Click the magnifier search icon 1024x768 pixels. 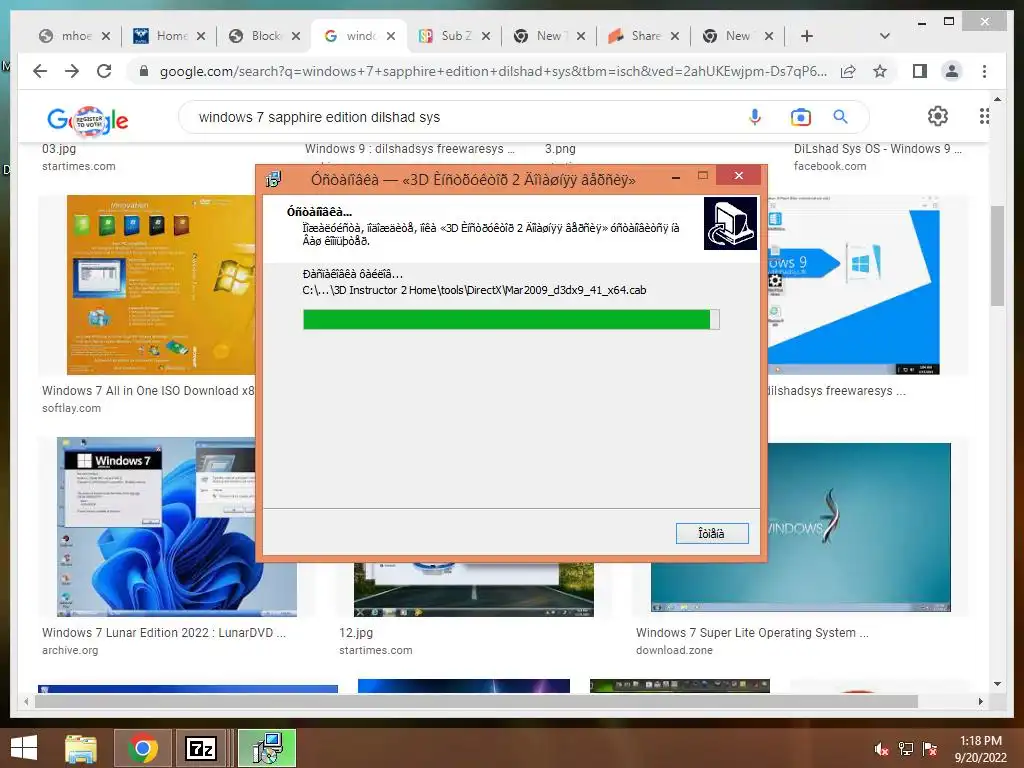840,117
